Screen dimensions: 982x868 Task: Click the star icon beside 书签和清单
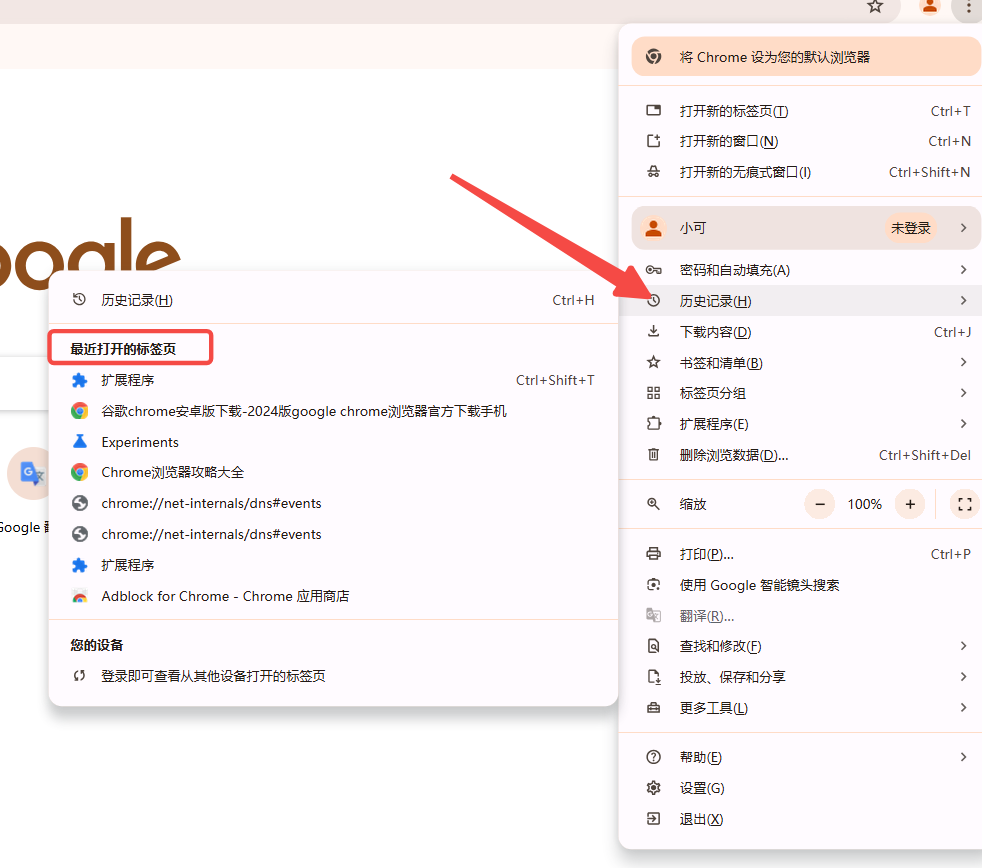pyautogui.click(x=653, y=362)
